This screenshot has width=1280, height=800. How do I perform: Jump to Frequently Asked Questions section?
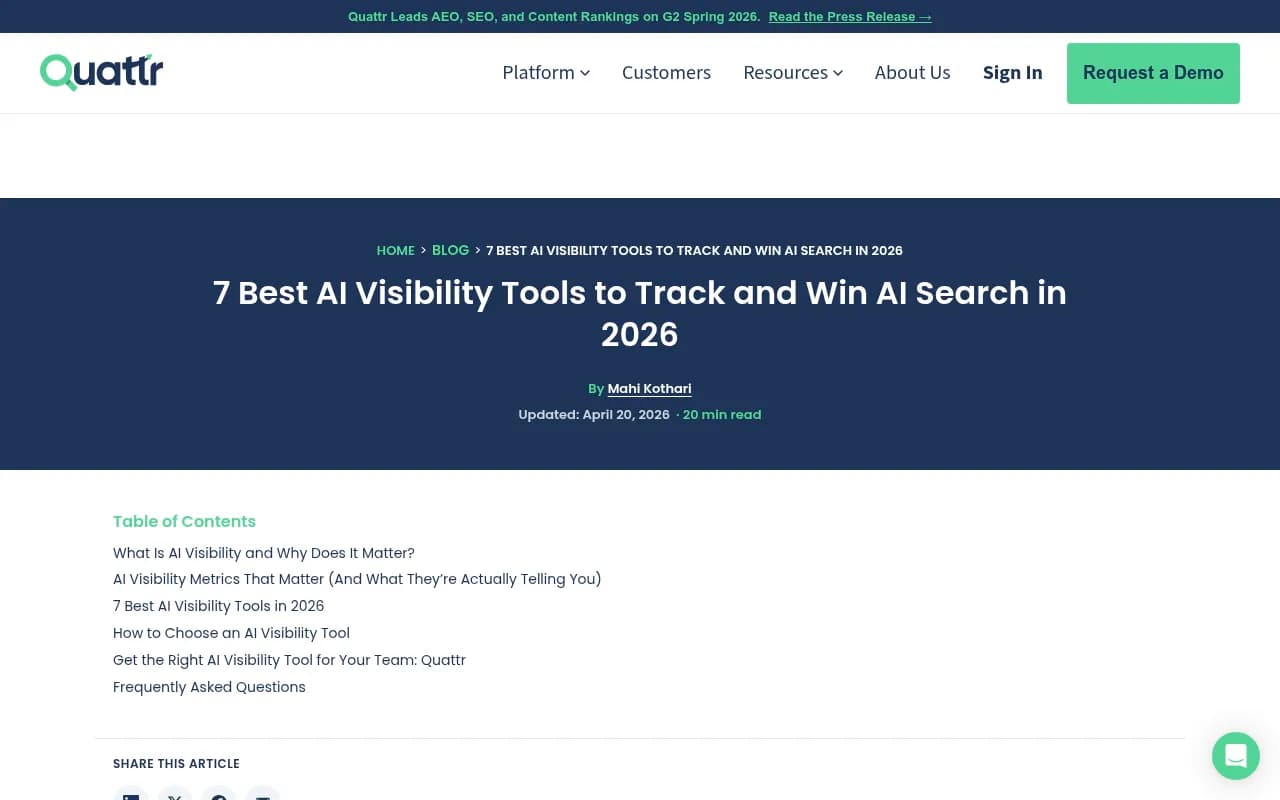coord(209,687)
